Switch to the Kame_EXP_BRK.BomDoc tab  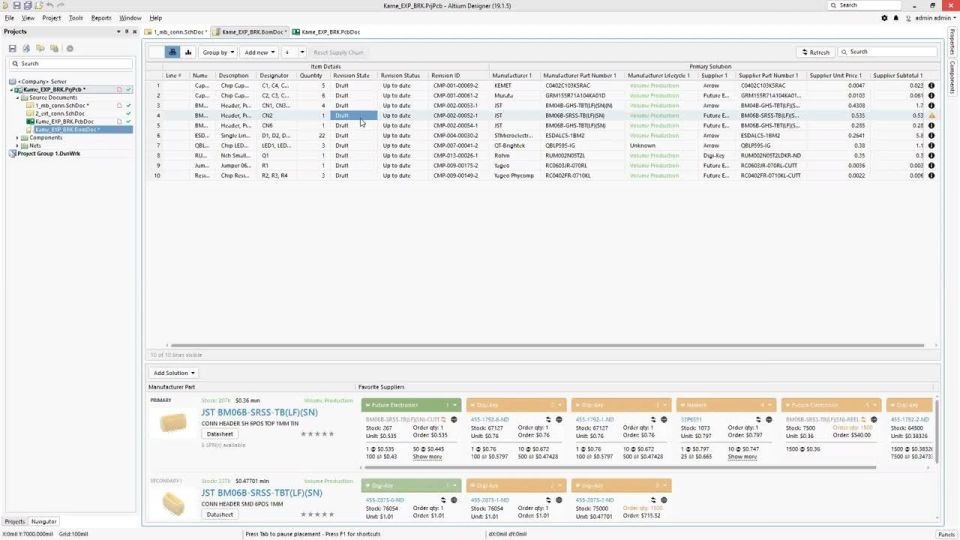(250, 32)
